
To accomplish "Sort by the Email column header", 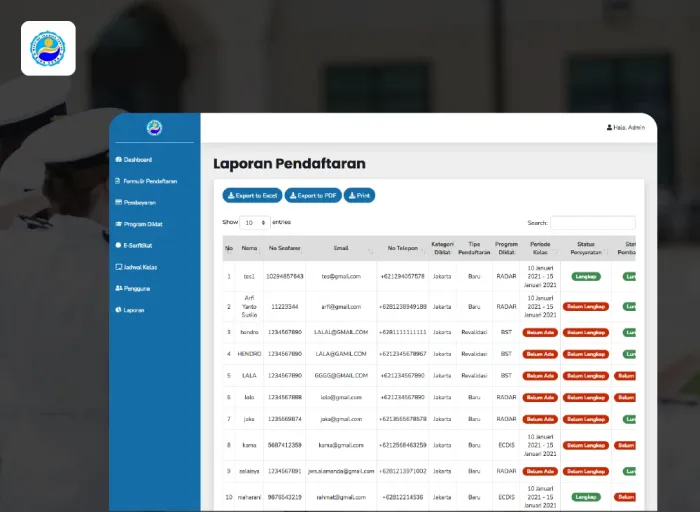I will click(x=341, y=248).
